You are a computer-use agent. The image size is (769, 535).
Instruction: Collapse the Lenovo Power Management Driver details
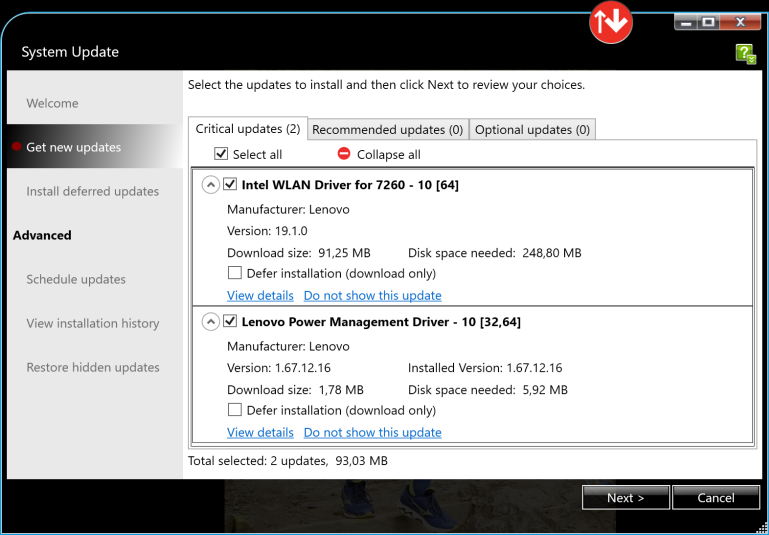click(x=210, y=322)
